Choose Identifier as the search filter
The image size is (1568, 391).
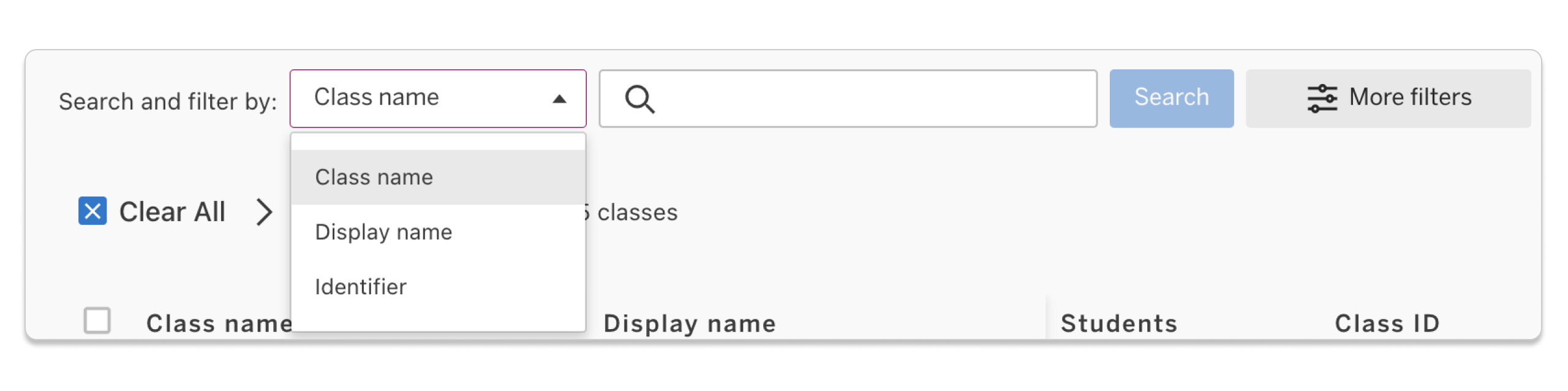pos(361,286)
